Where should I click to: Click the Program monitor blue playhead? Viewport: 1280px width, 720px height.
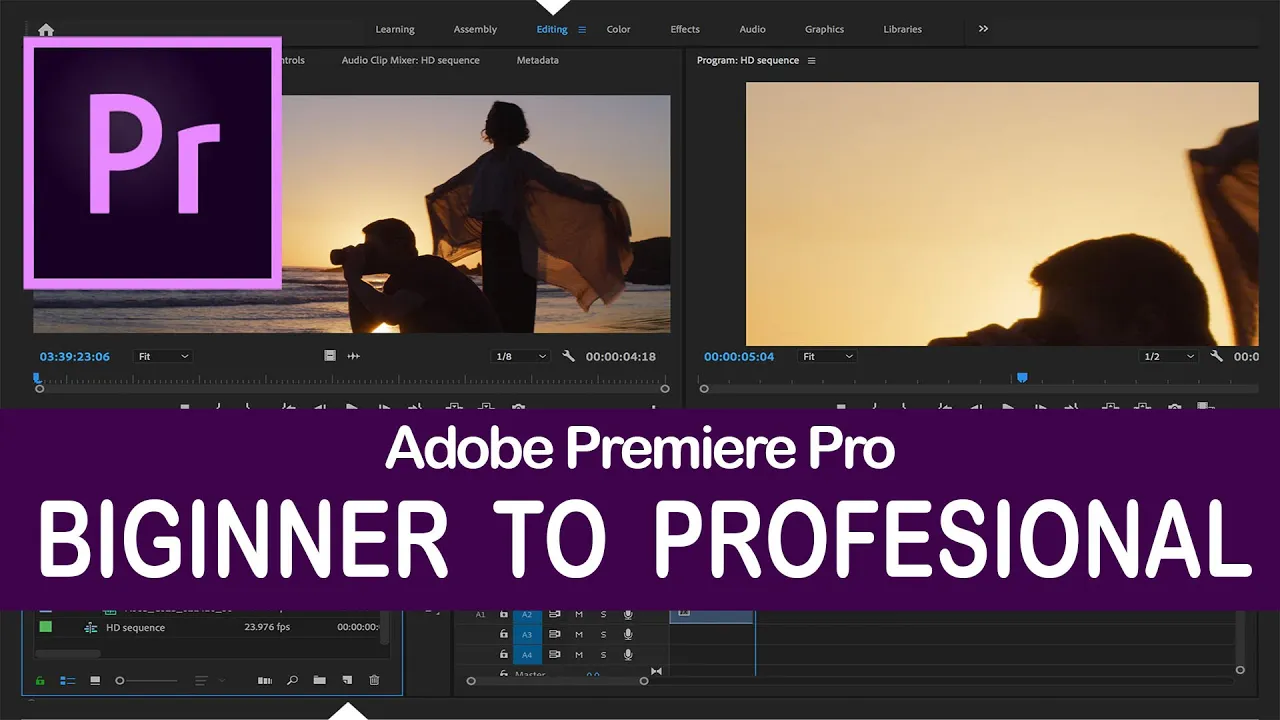pyautogui.click(x=1022, y=378)
